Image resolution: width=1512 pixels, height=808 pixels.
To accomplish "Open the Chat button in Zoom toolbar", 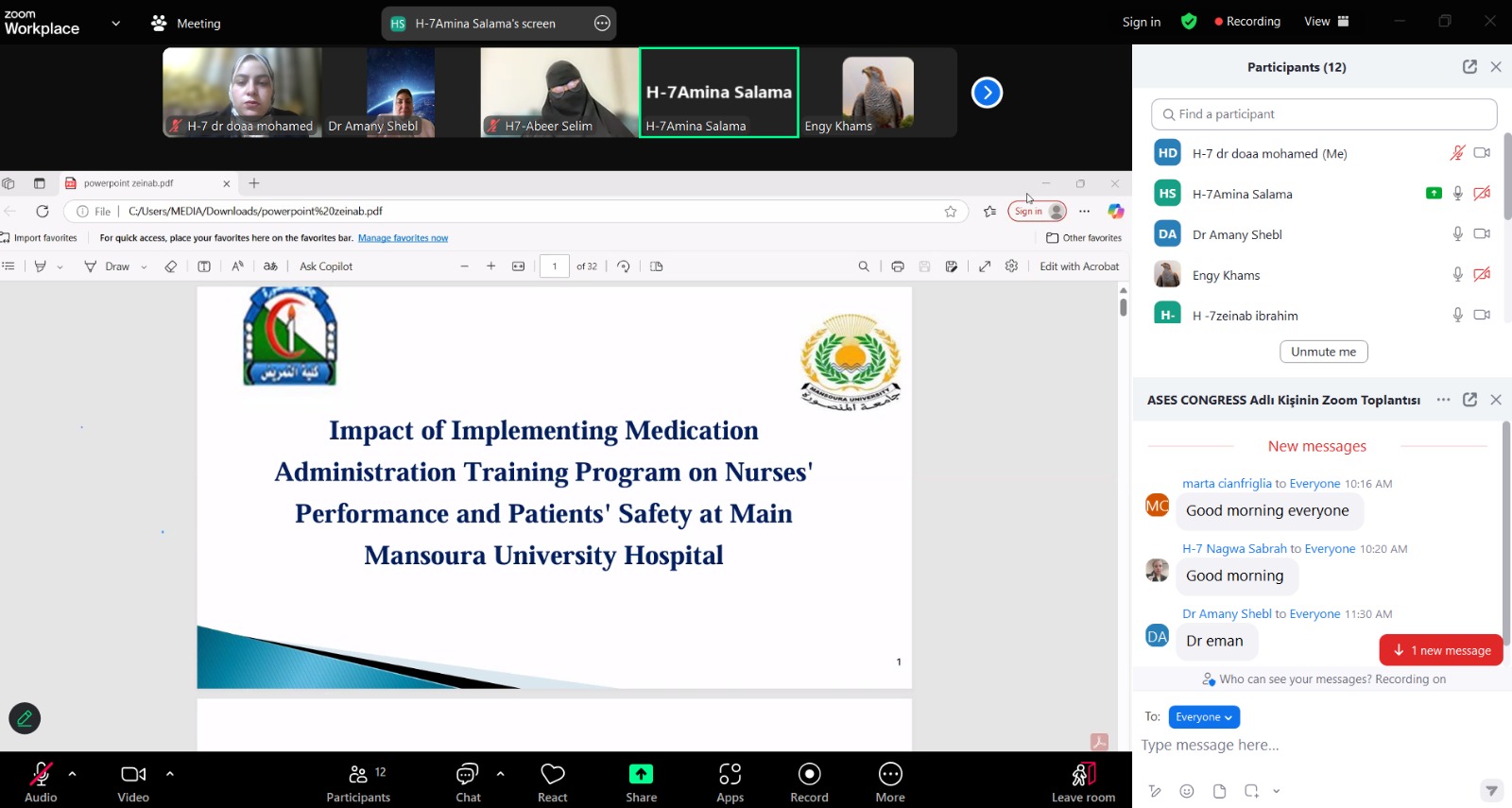I will (x=468, y=782).
